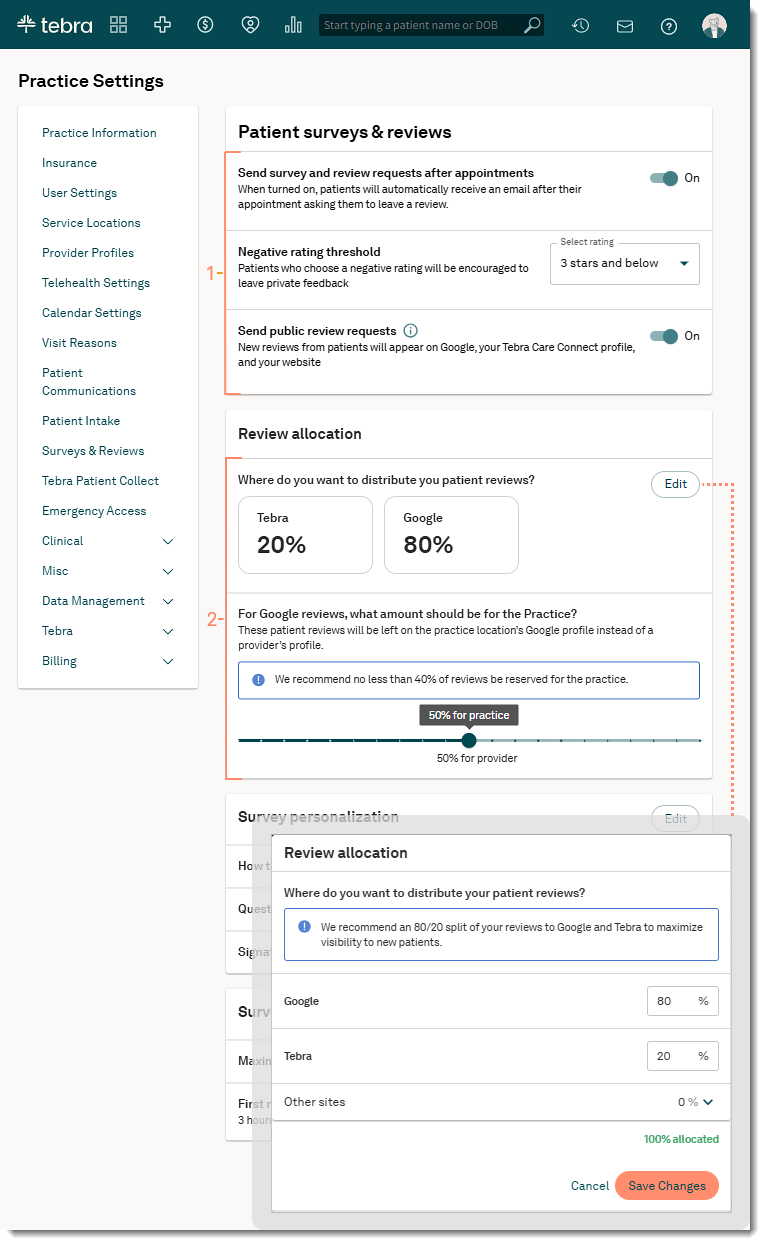The image size is (765, 1245).
Task: Open the recent history clock icon
Action: click(x=580, y=26)
